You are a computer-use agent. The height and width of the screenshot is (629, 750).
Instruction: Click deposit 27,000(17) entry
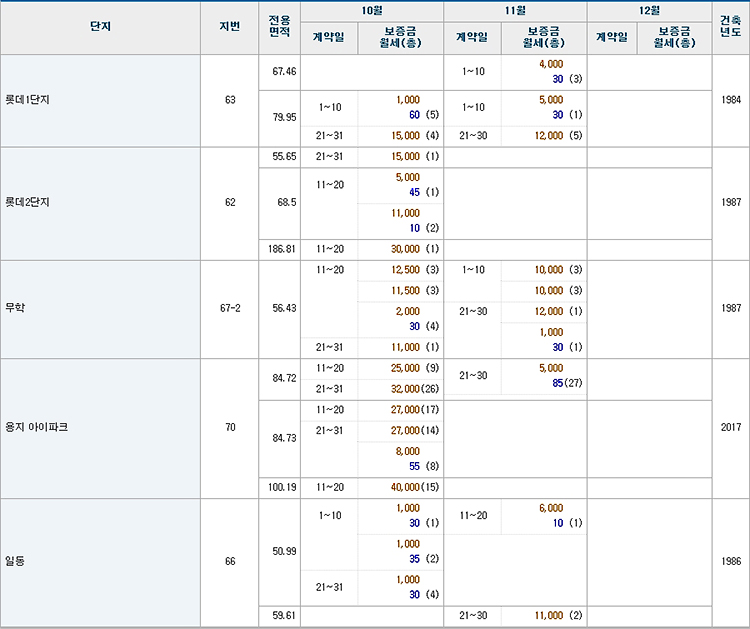tap(415, 410)
